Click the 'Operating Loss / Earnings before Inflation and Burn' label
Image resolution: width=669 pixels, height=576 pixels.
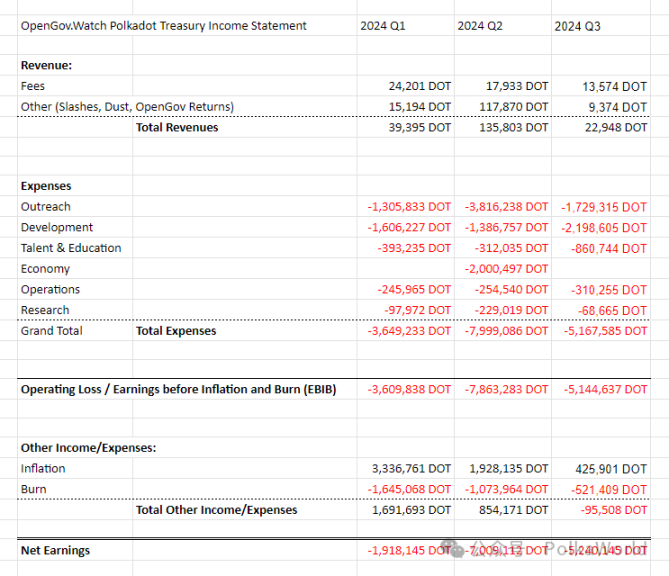[178, 389]
